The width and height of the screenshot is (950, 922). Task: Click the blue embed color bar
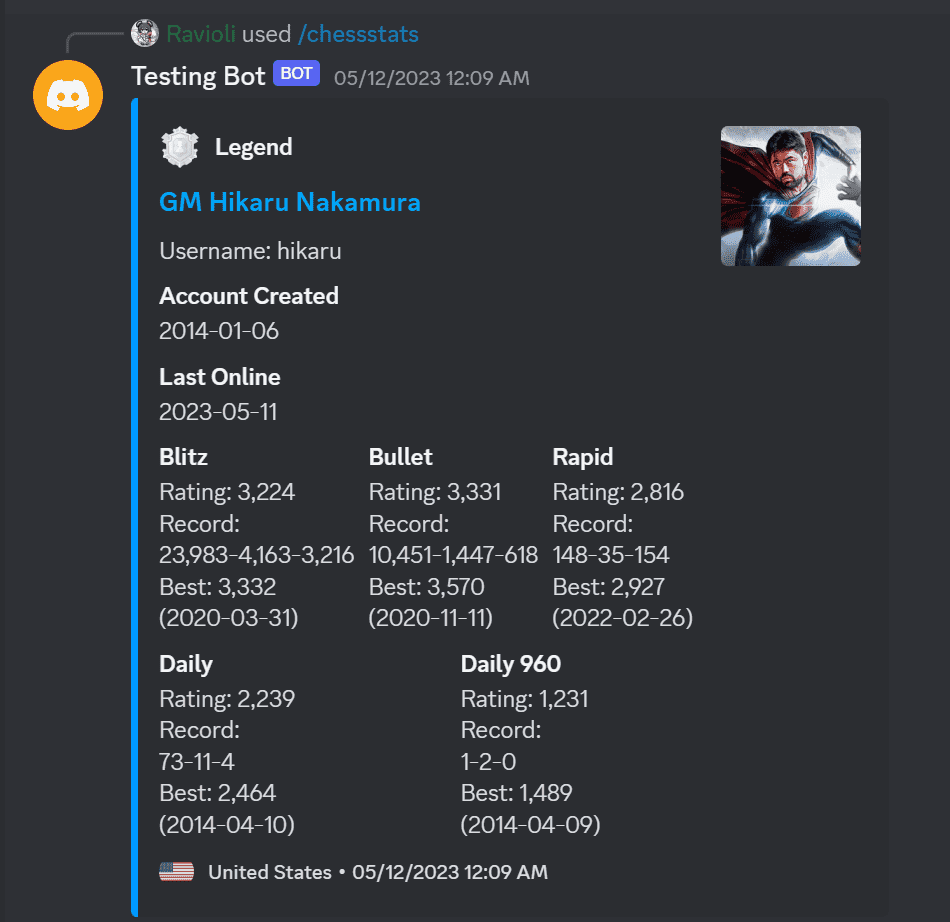tap(135, 507)
